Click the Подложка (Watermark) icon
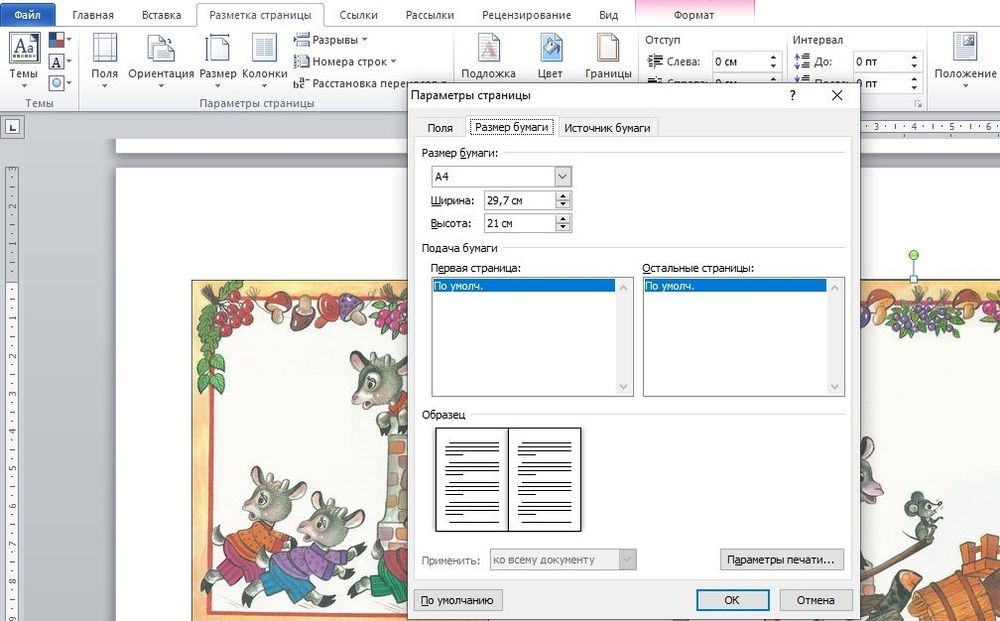This screenshot has height=621, width=1000. [x=488, y=50]
